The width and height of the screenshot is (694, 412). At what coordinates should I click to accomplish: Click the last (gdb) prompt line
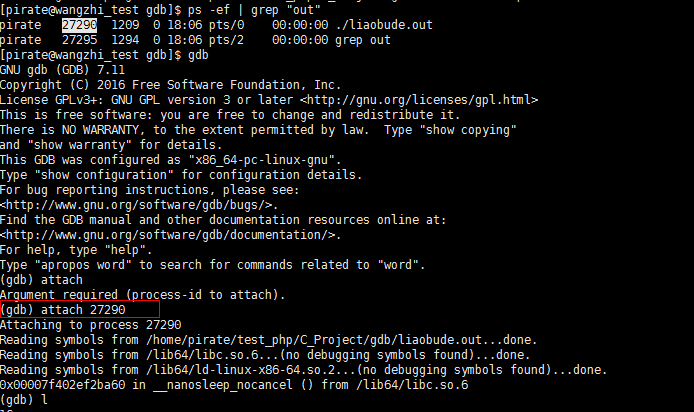point(23,400)
